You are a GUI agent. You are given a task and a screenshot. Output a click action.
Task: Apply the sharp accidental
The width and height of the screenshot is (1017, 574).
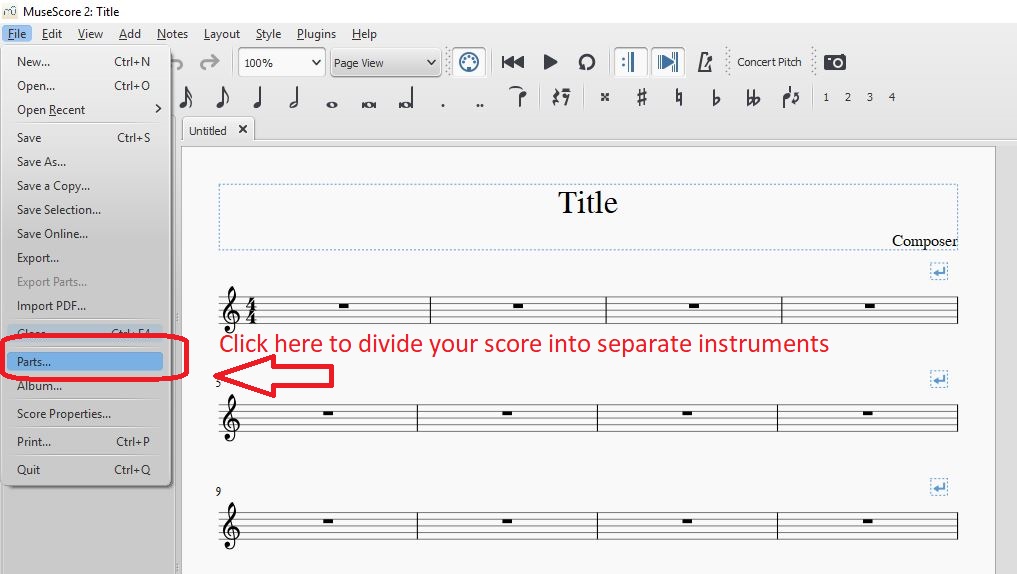(642, 98)
